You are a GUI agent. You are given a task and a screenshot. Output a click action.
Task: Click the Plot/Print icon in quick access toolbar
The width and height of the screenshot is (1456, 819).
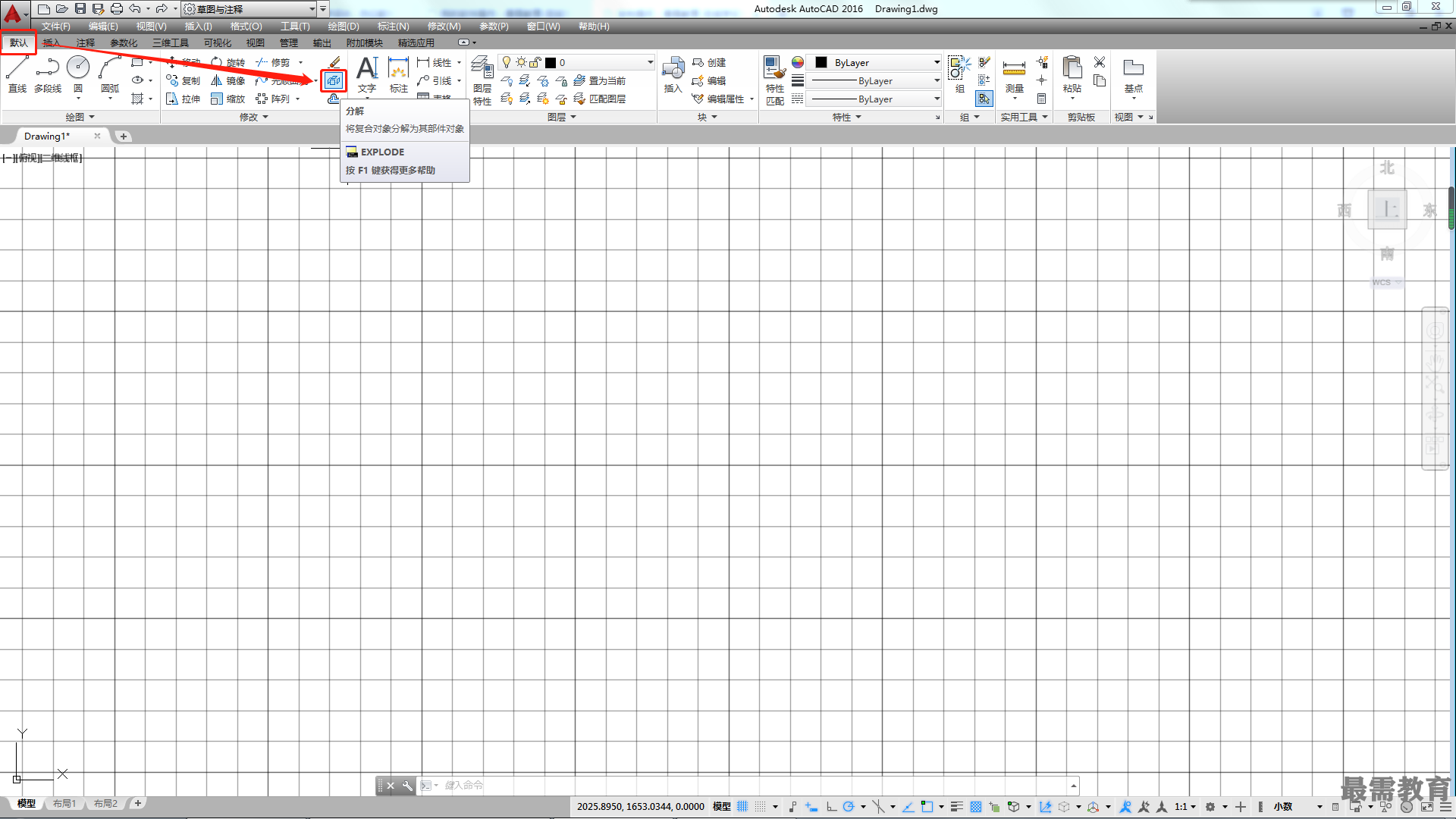(x=117, y=8)
